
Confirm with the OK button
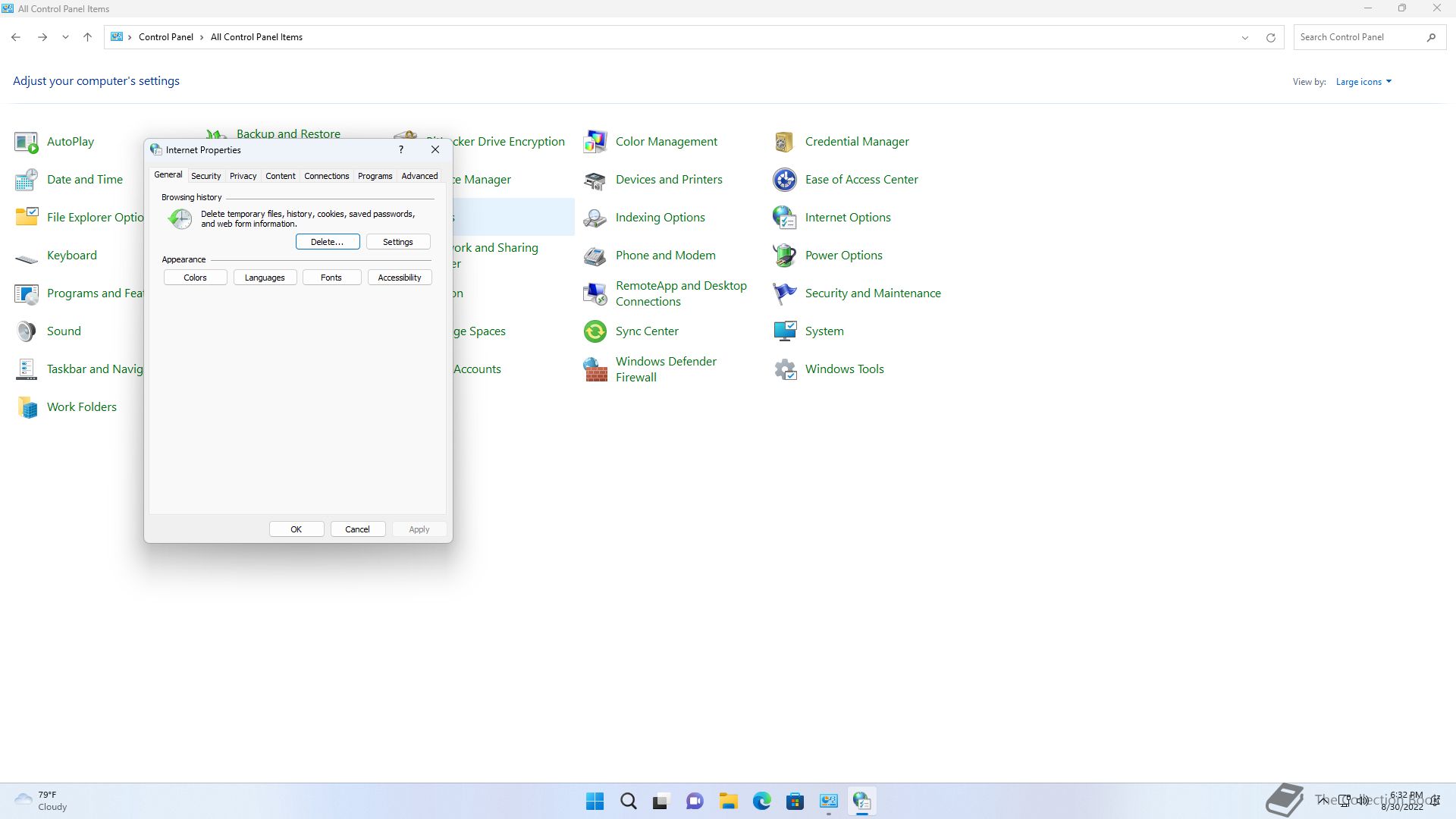click(297, 529)
